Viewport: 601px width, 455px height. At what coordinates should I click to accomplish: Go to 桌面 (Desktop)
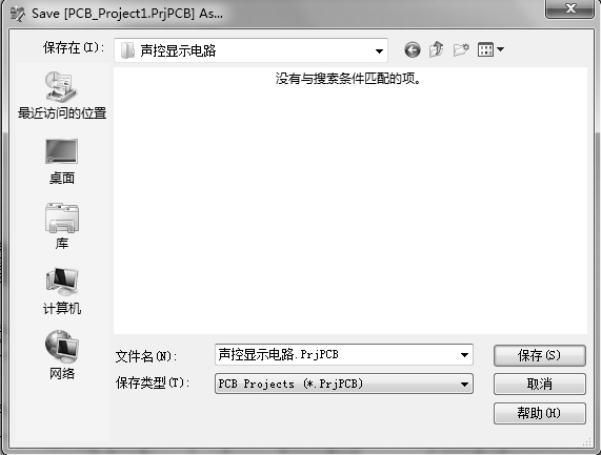62,161
